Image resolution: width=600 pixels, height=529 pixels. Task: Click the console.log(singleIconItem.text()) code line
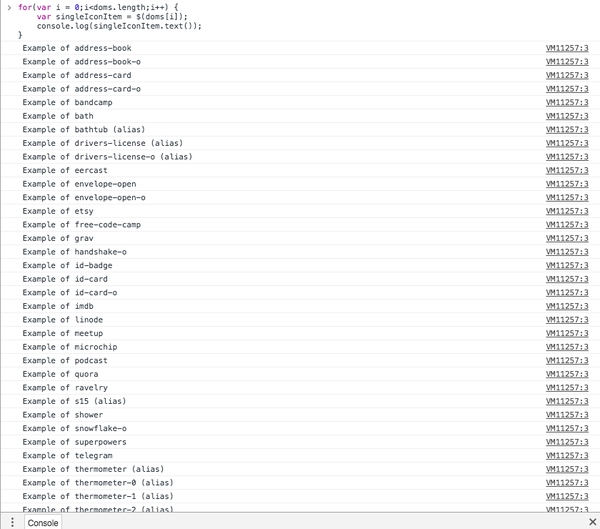(119, 26)
